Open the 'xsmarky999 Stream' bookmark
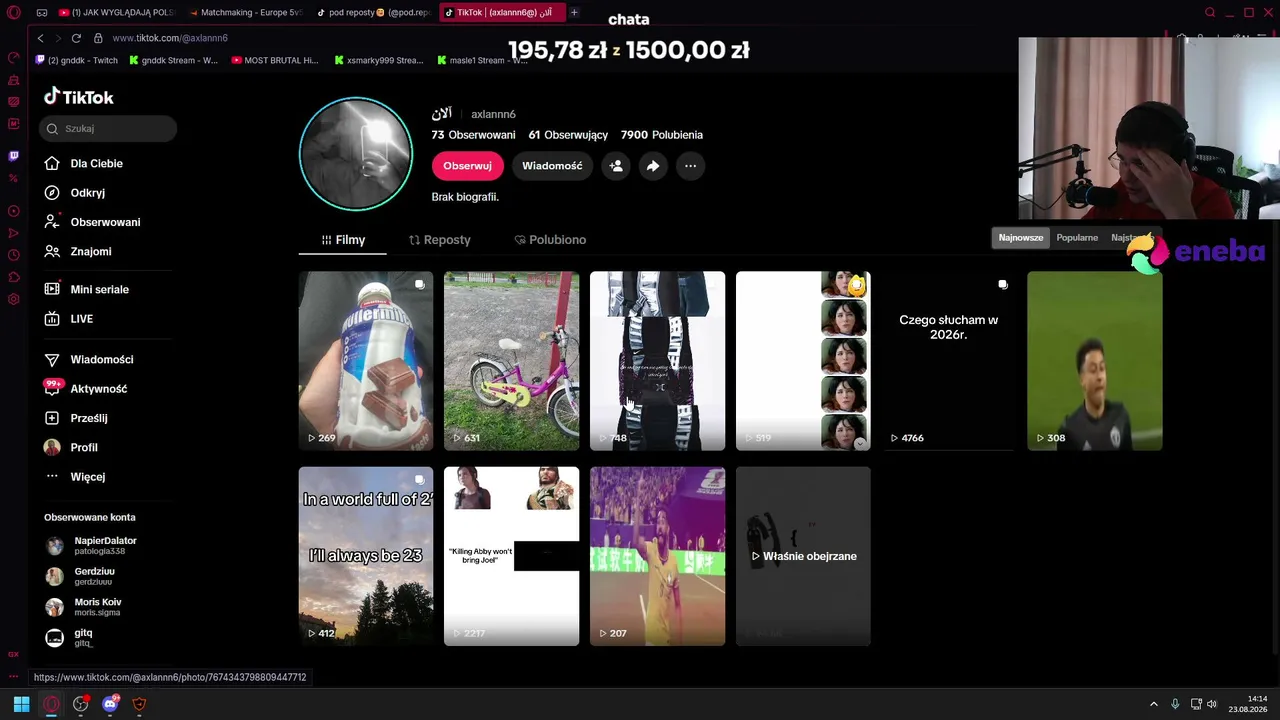The image size is (1280, 720). coord(380,60)
